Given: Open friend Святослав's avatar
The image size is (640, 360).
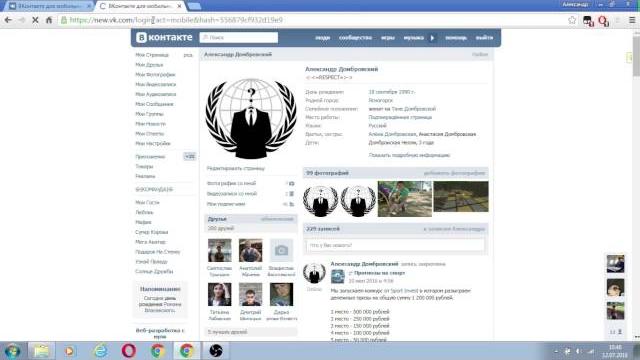Looking at the screenshot, I should click(x=220, y=250).
